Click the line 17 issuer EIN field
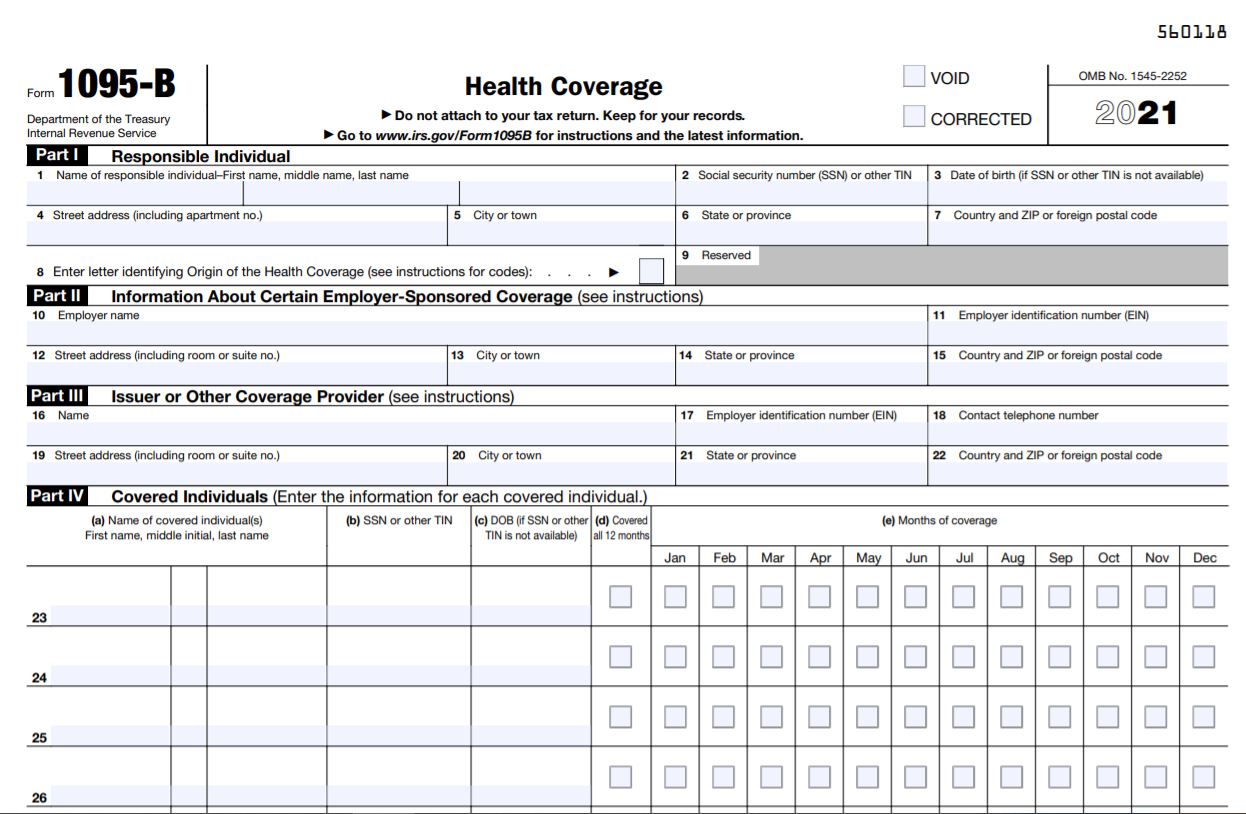 click(801, 433)
